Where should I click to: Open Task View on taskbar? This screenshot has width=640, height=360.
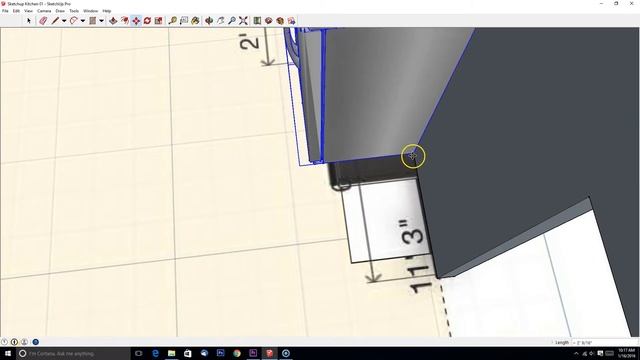139,353
